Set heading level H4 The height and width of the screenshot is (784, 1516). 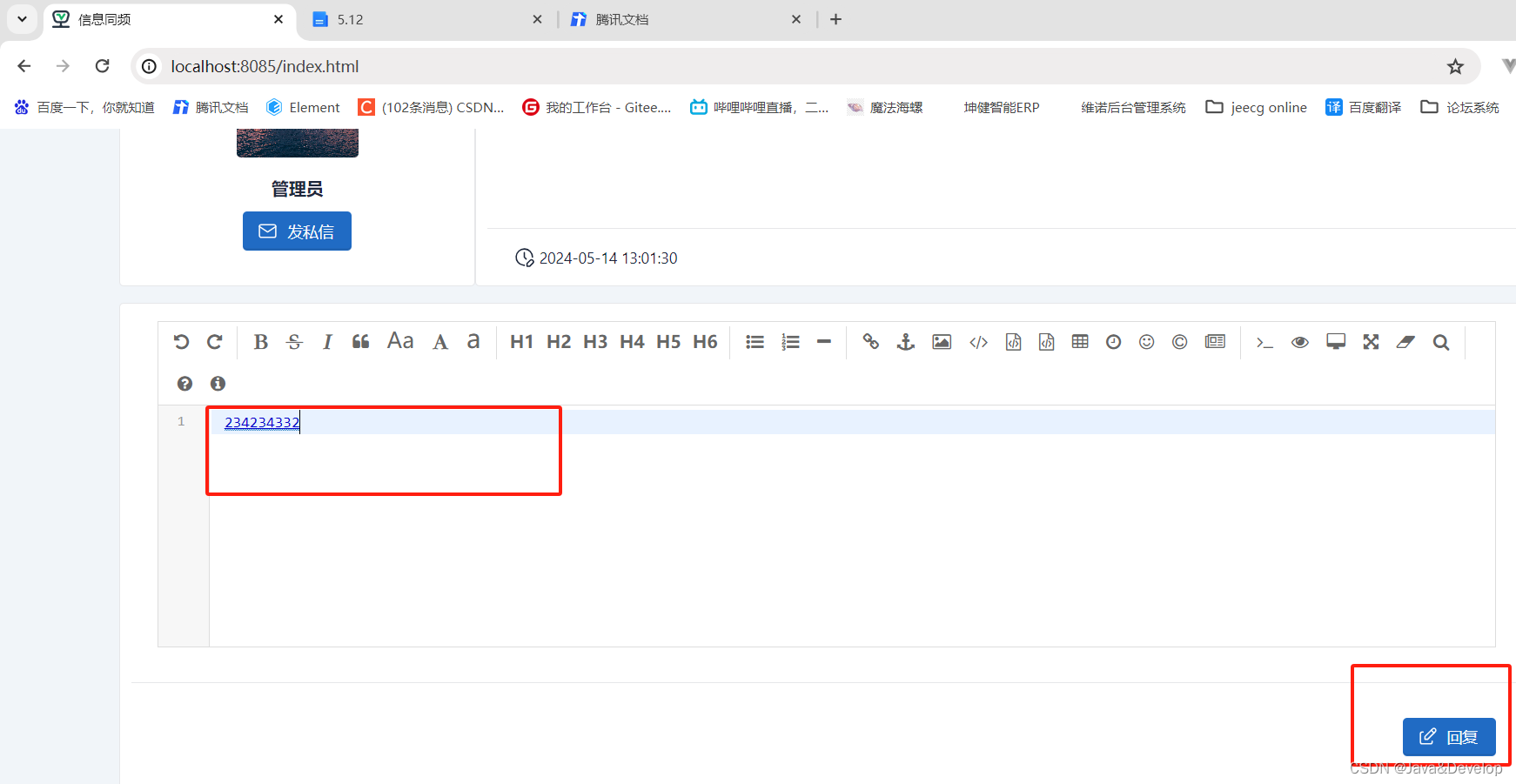(x=632, y=342)
